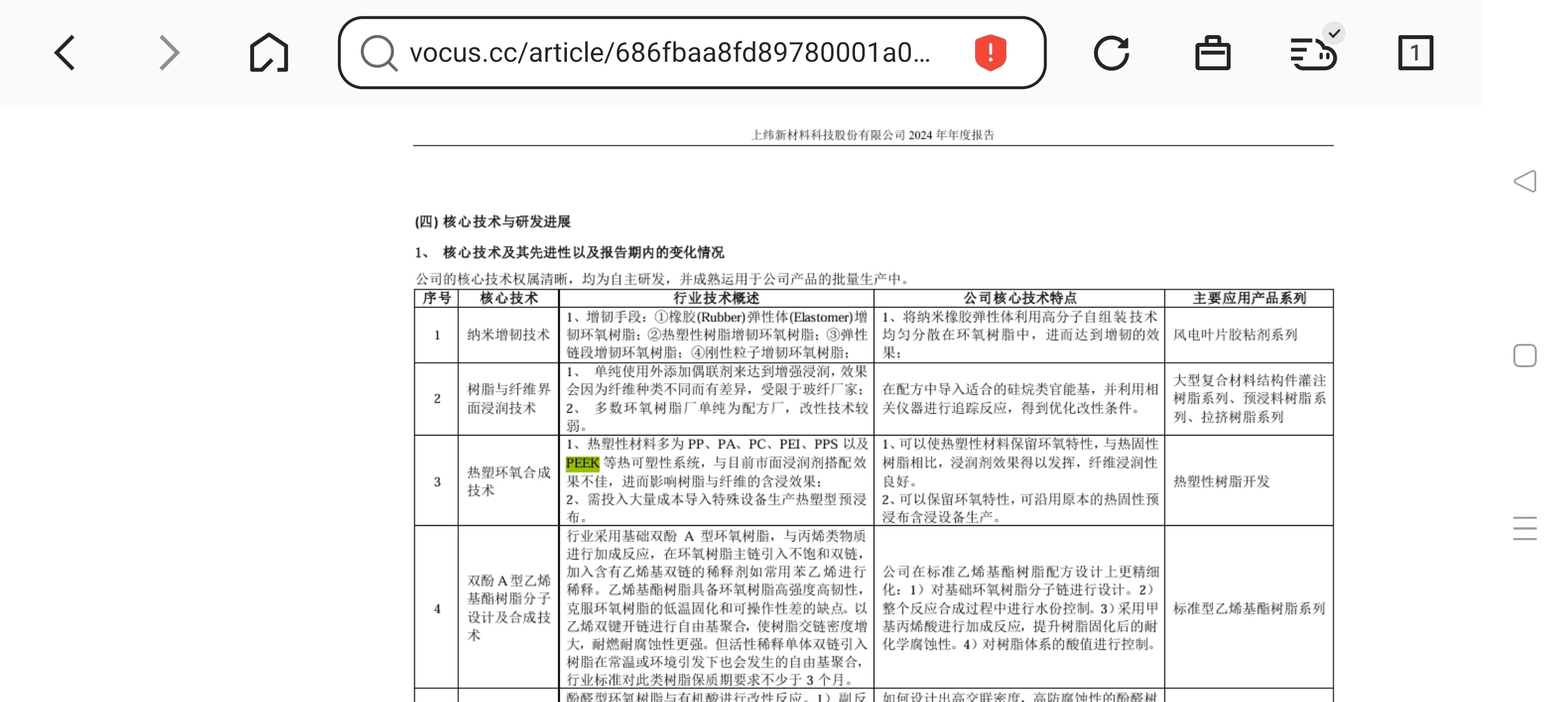Tap the browser back arrow
Image resolution: width=1568 pixels, height=702 pixels.
[x=65, y=53]
